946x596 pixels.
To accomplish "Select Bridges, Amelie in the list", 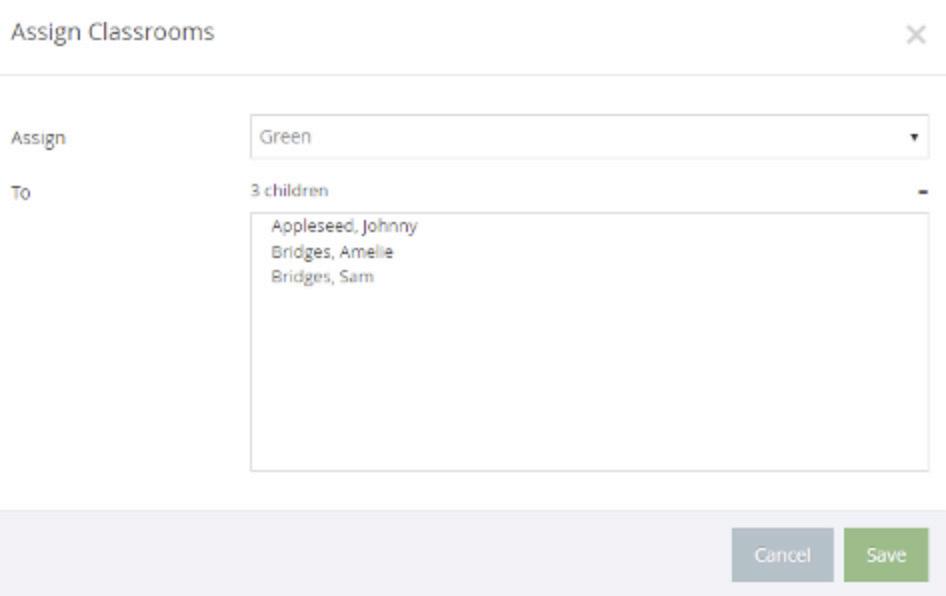I will [332, 252].
